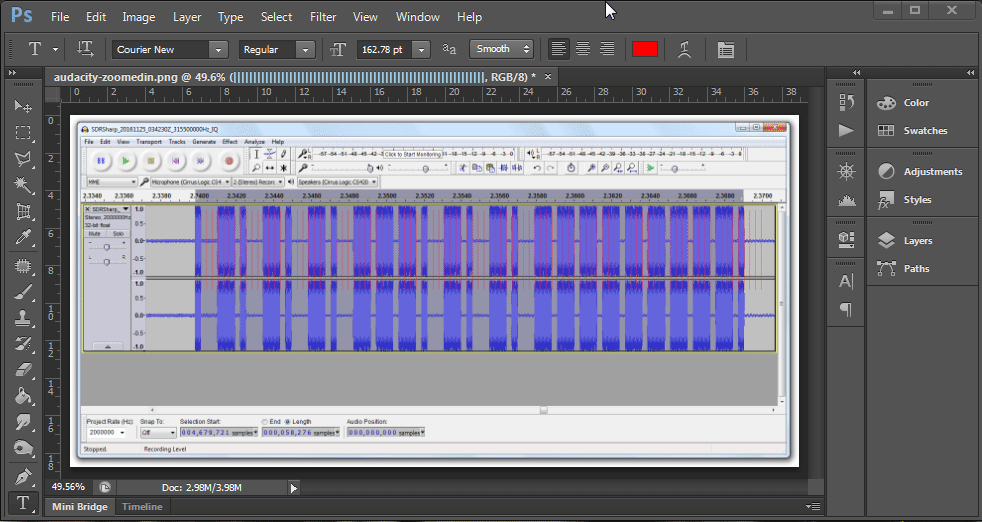Select the Paint Bucket tool
Screen dimensions: 982x522
click(x=23, y=396)
